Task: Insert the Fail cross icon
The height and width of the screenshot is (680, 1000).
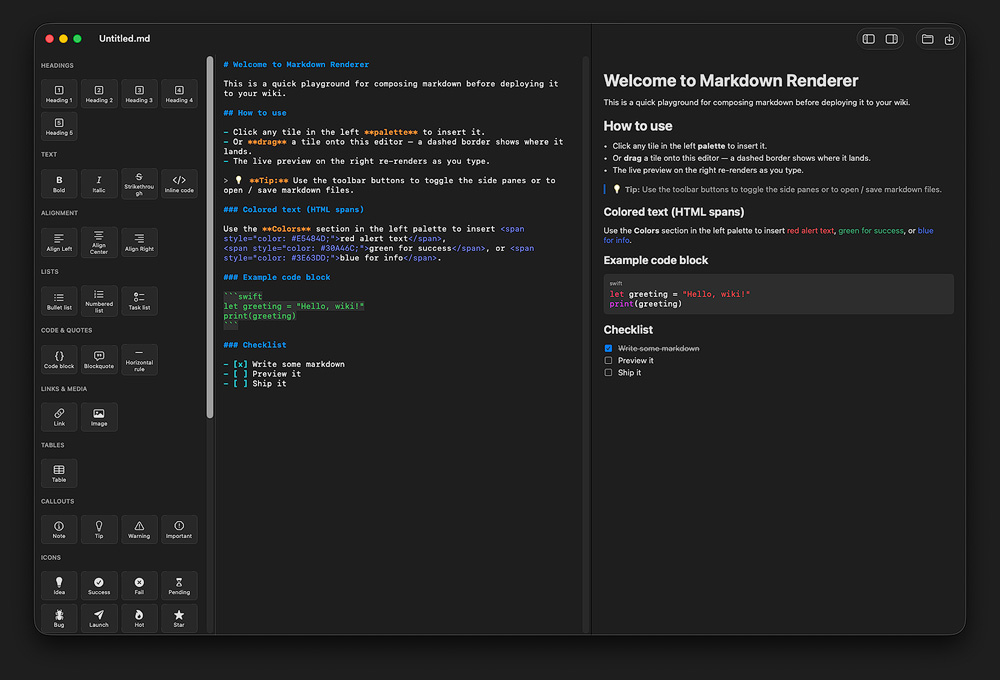Action: click(x=139, y=586)
